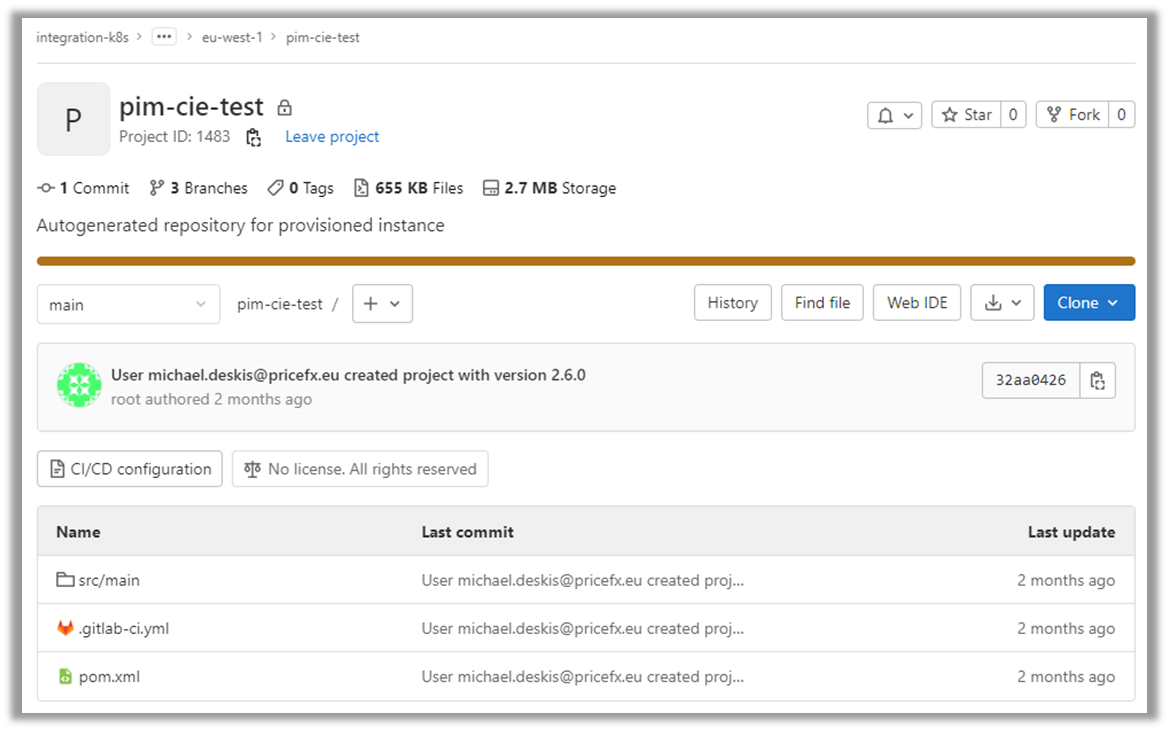1169x731 pixels.
Task: Click the project avatar letter P
Action: click(73, 119)
